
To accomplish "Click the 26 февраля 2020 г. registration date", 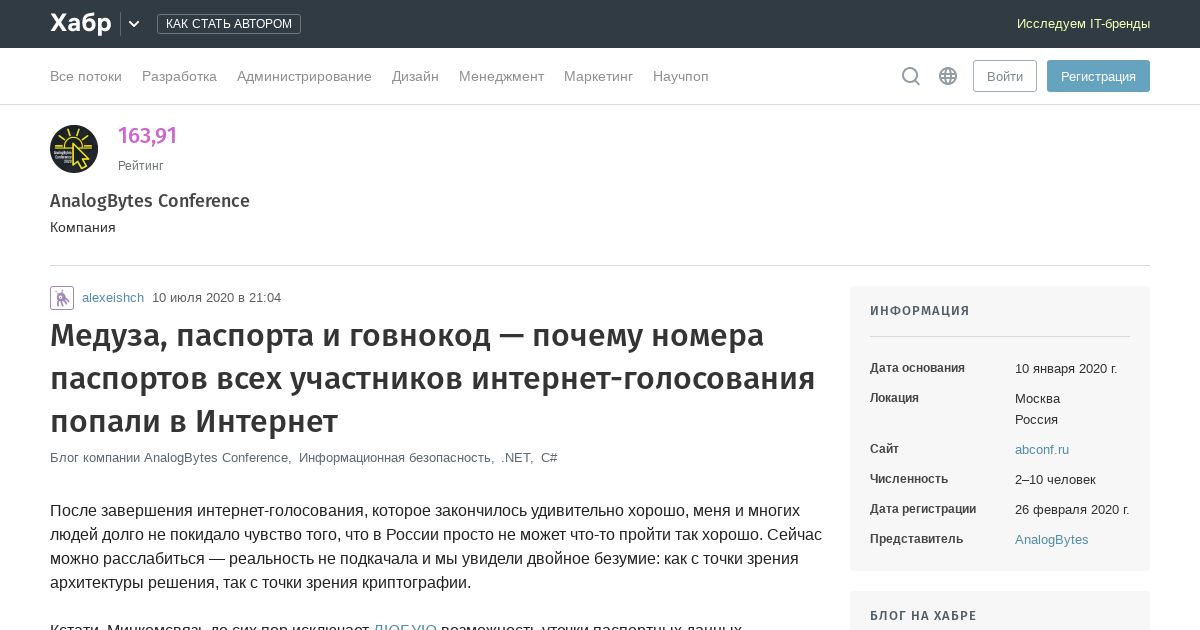I will tap(1072, 510).
